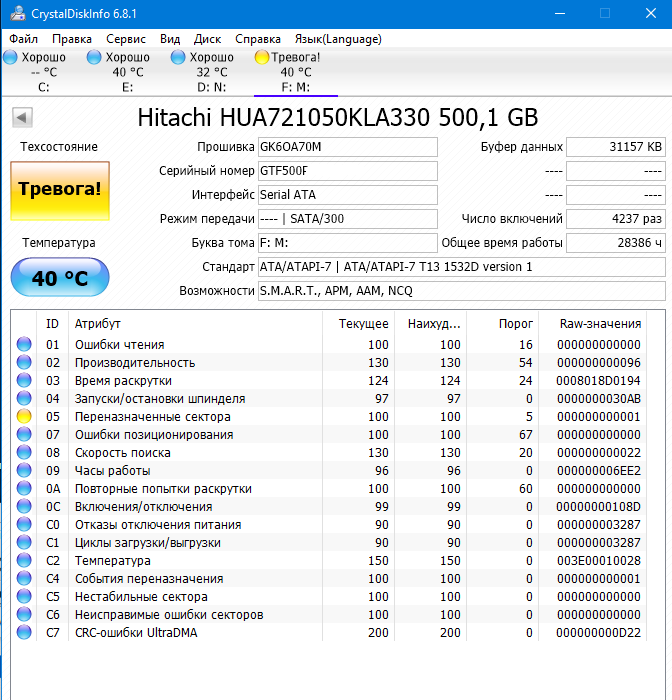Open the Сервис menu
This screenshot has width=672, height=700.
[x=126, y=39]
